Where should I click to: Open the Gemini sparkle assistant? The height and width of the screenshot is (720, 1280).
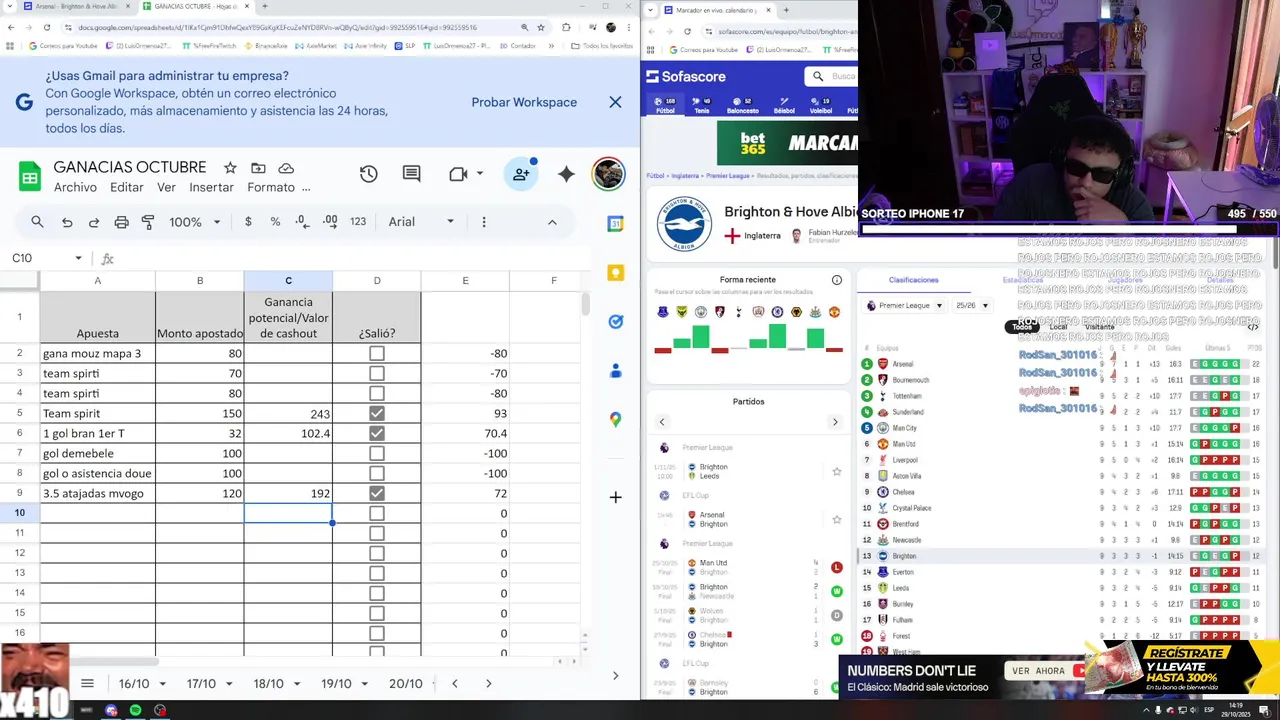click(x=566, y=174)
